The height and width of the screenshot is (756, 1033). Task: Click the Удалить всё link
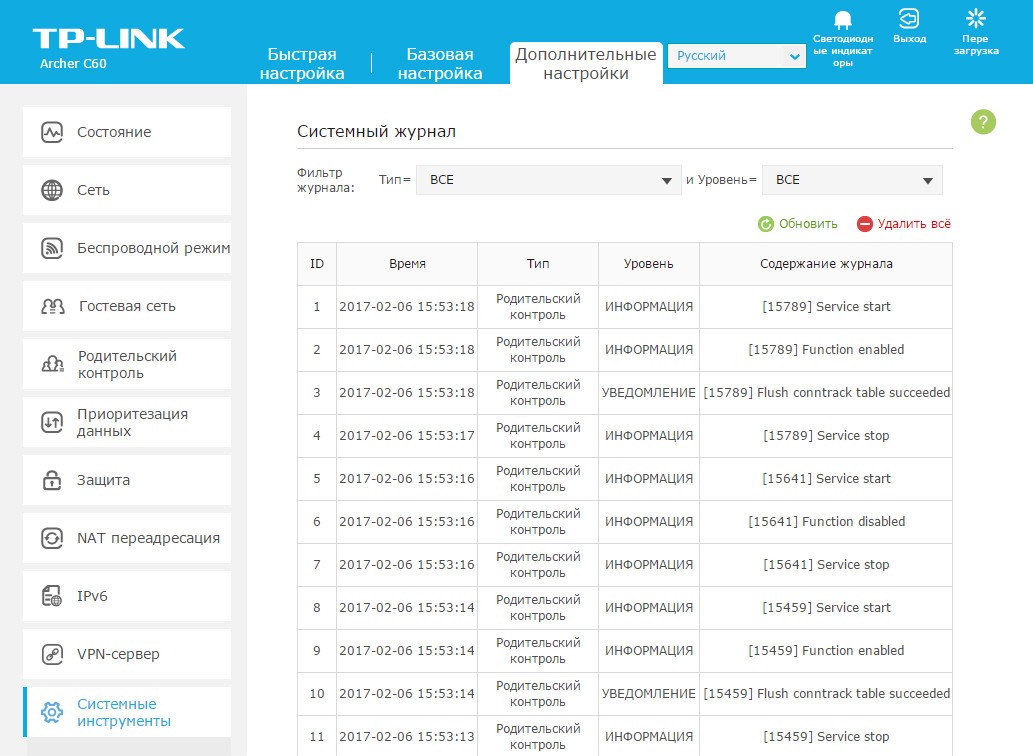pyautogui.click(x=913, y=224)
